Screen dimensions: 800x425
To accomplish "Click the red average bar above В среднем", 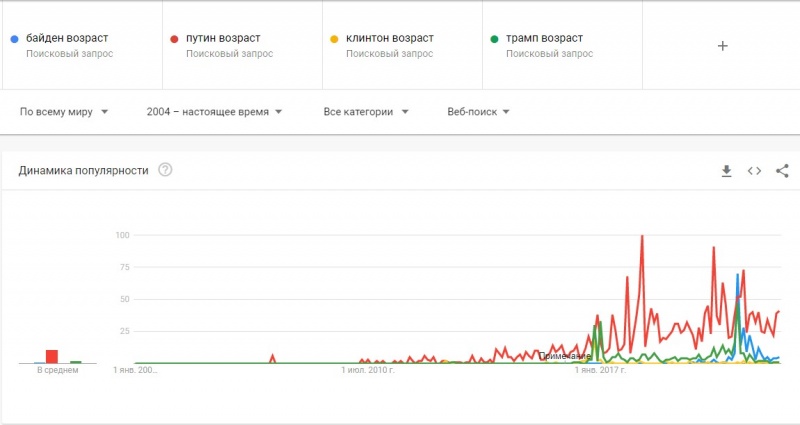I will 51,356.
